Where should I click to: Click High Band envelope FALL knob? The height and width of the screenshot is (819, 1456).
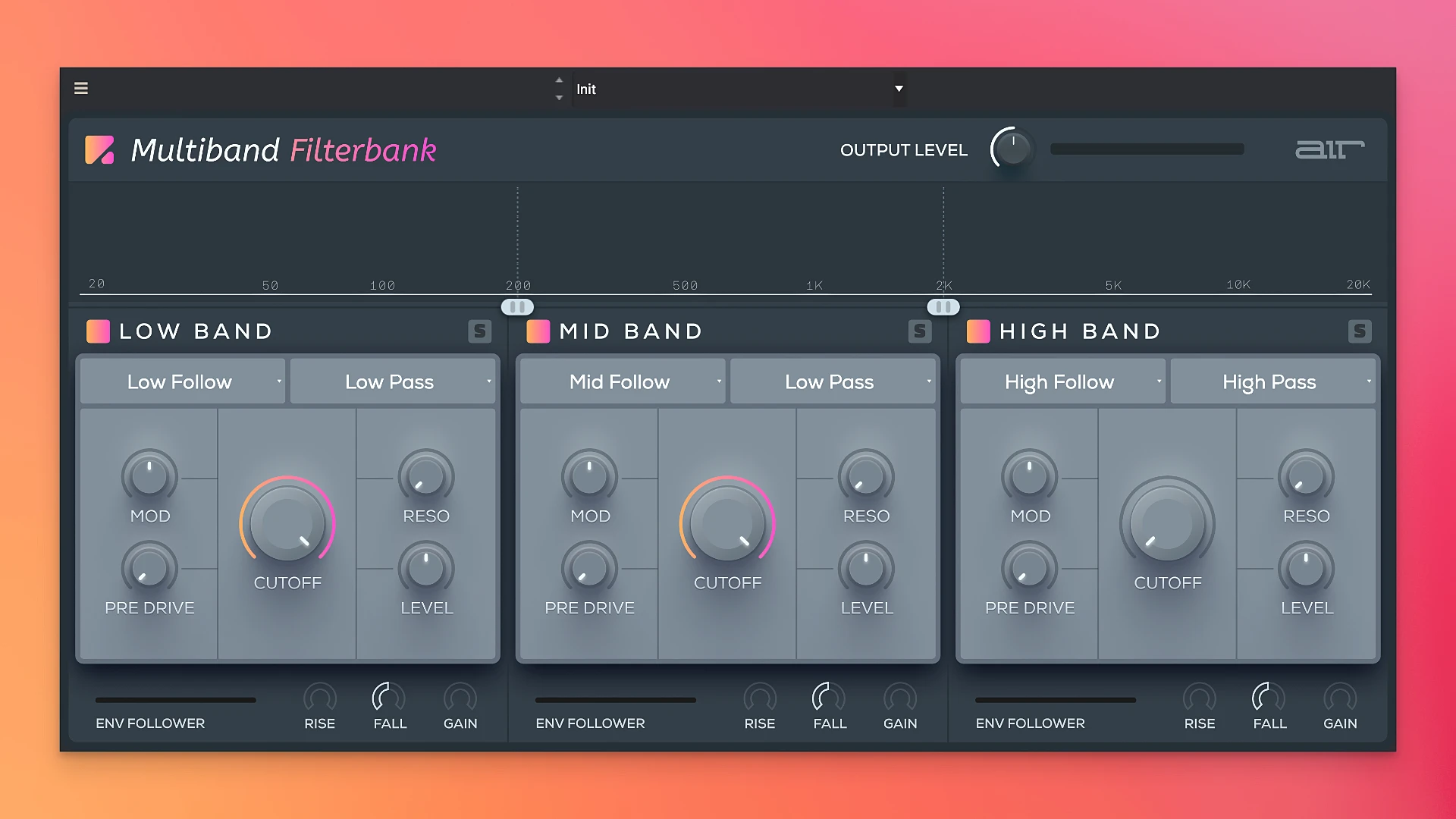[1269, 697]
